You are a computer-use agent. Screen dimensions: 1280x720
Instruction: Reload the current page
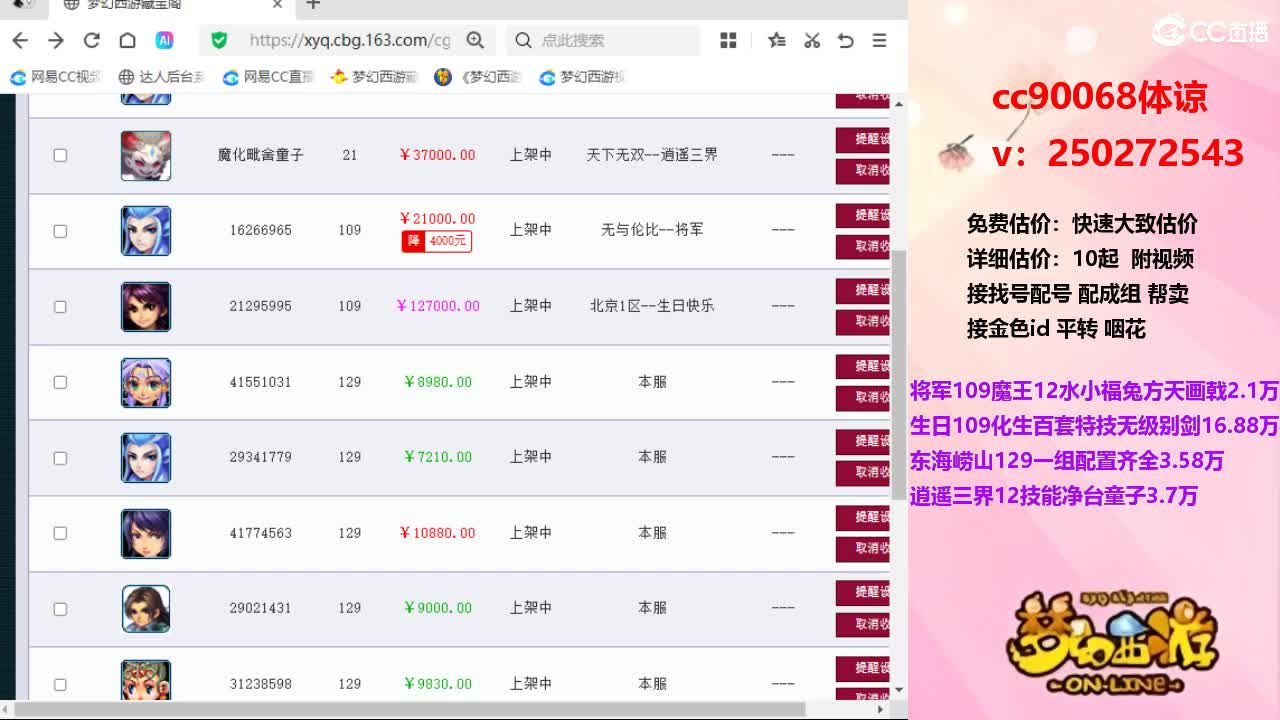point(92,40)
